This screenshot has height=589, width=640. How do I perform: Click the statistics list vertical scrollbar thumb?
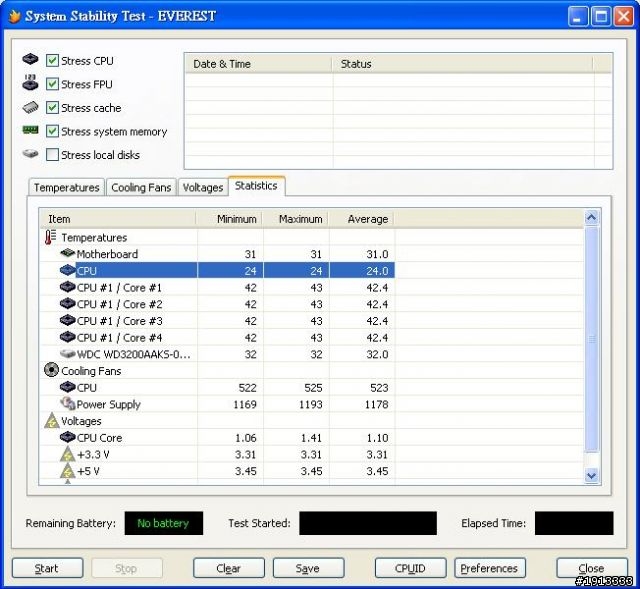coord(591,339)
